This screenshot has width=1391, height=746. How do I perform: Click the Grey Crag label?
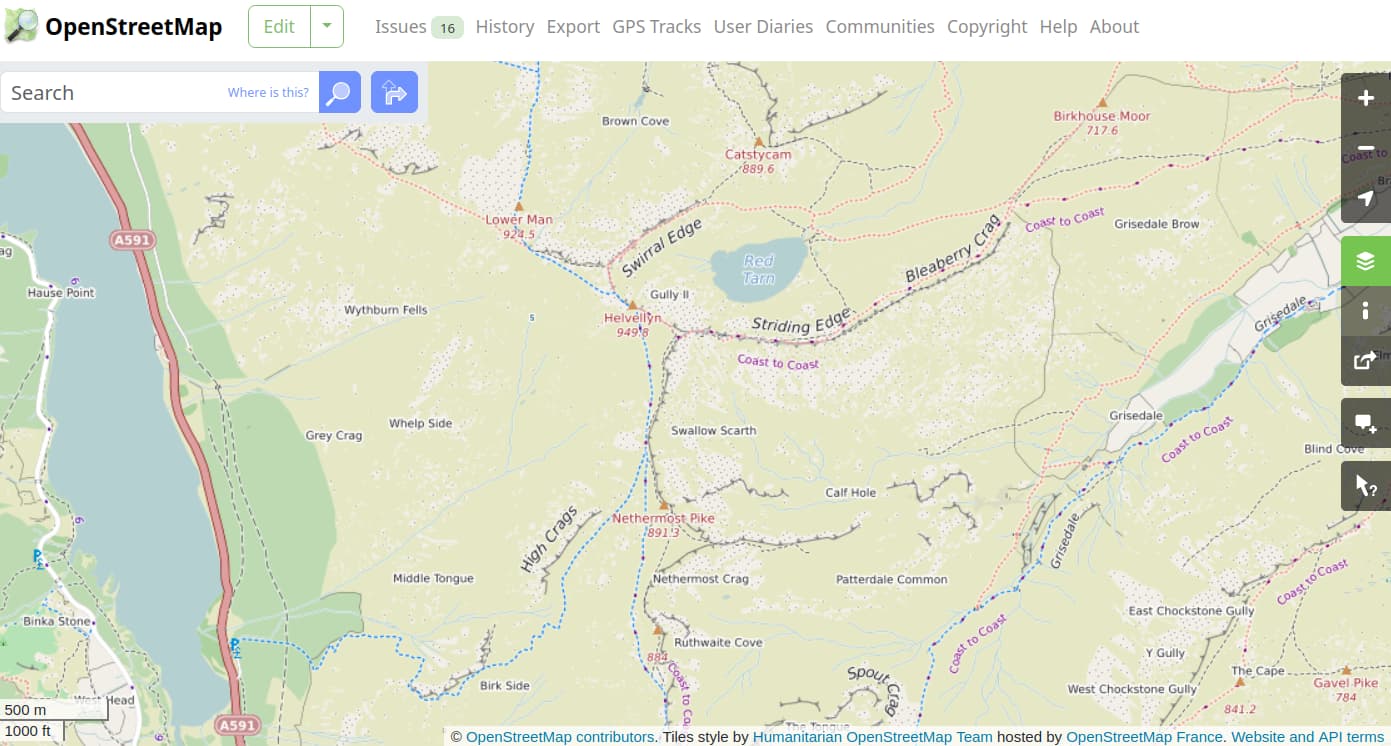pos(334,436)
